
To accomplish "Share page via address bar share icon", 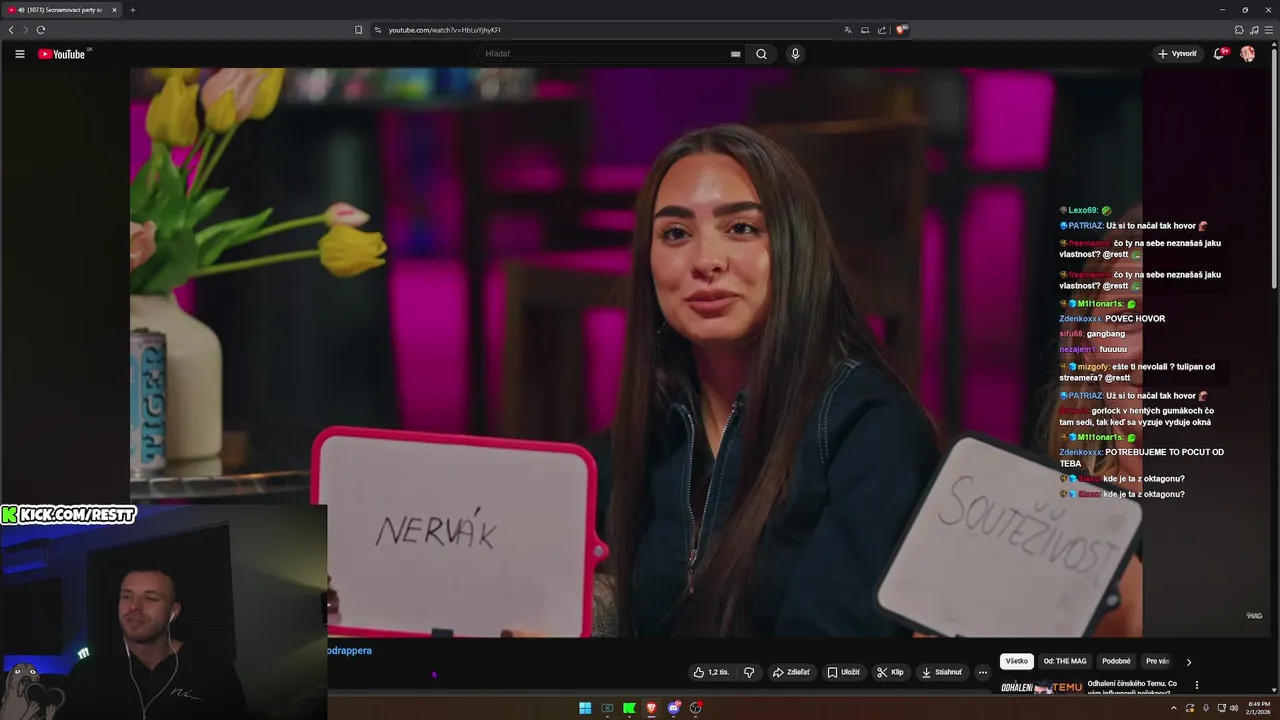I will click(882, 30).
